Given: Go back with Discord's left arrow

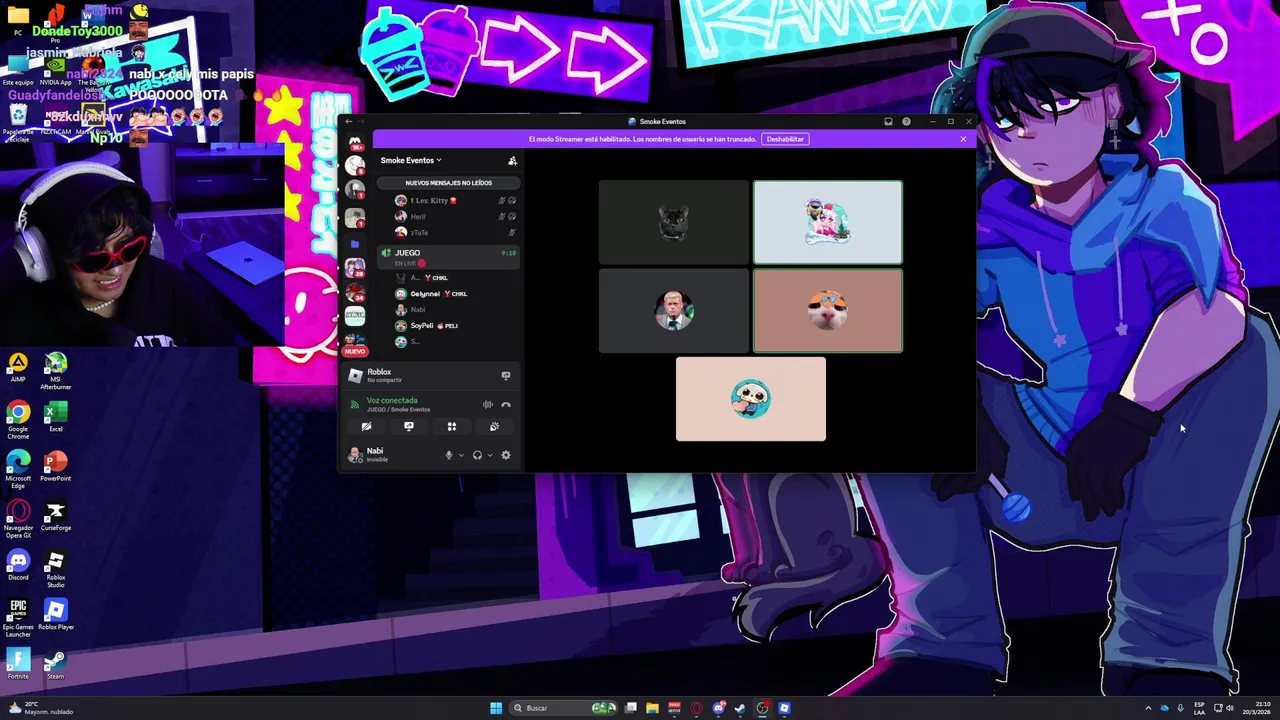Looking at the screenshot, I should point(349,122).
